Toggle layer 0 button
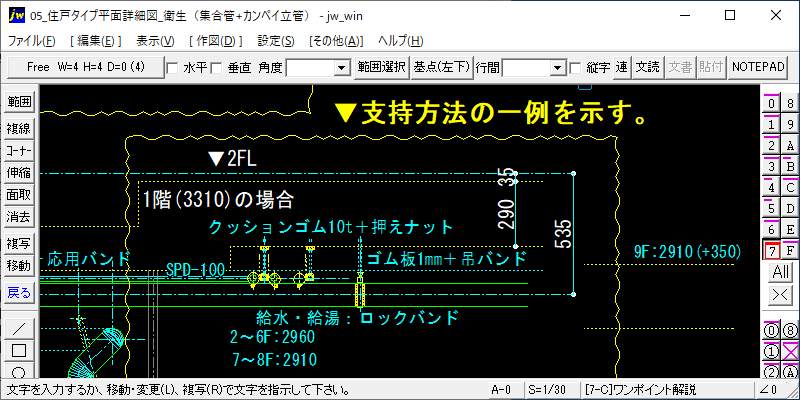Viewport: 800px width, 400px height. (771, 104)
